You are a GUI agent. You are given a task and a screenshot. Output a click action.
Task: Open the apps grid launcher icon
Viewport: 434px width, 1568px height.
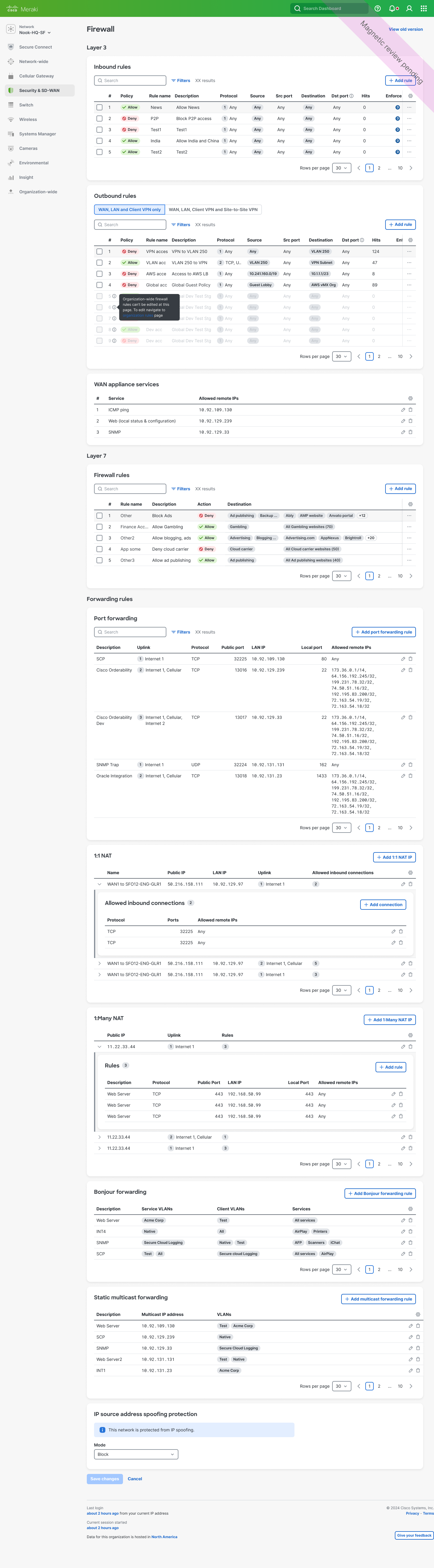pos(424,8)
